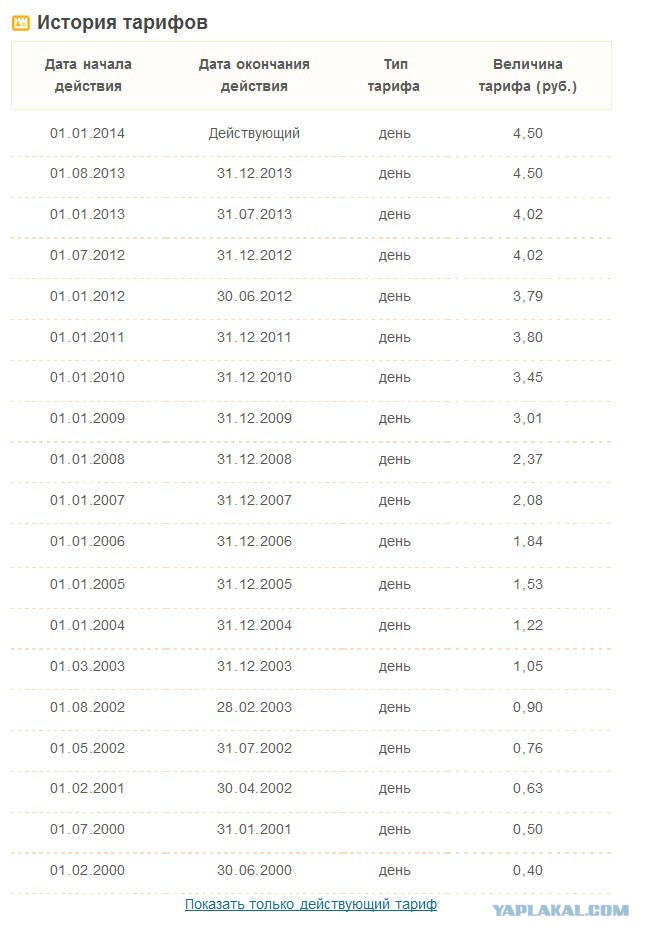
Task: Select the start date 01.01.2014 cell
Action: pos(87,133)
